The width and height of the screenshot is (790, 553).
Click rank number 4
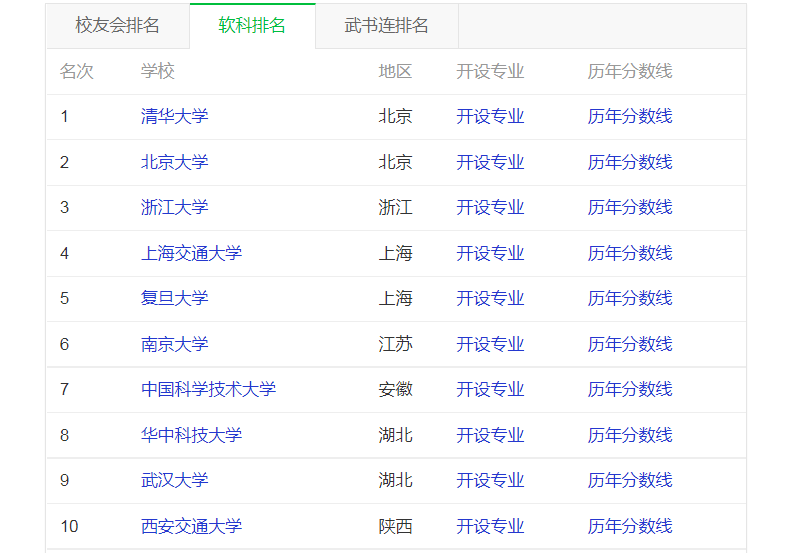64,254
